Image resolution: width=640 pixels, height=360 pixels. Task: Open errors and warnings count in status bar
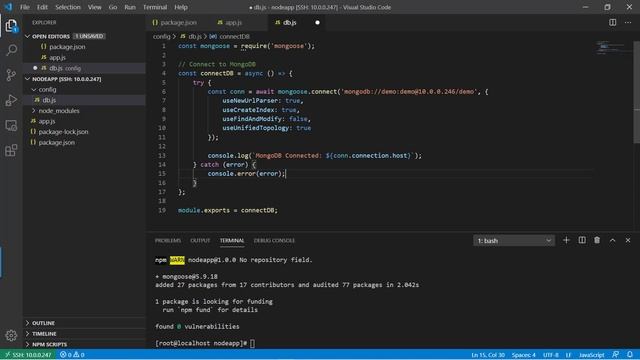click(x=72, y=355)
